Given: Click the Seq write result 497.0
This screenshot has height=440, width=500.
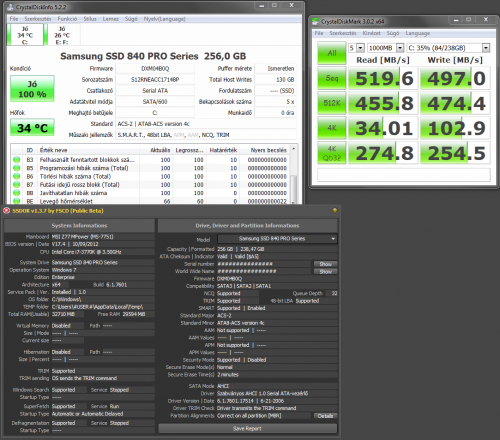Looking at the screenshot, I should point(455,78).
